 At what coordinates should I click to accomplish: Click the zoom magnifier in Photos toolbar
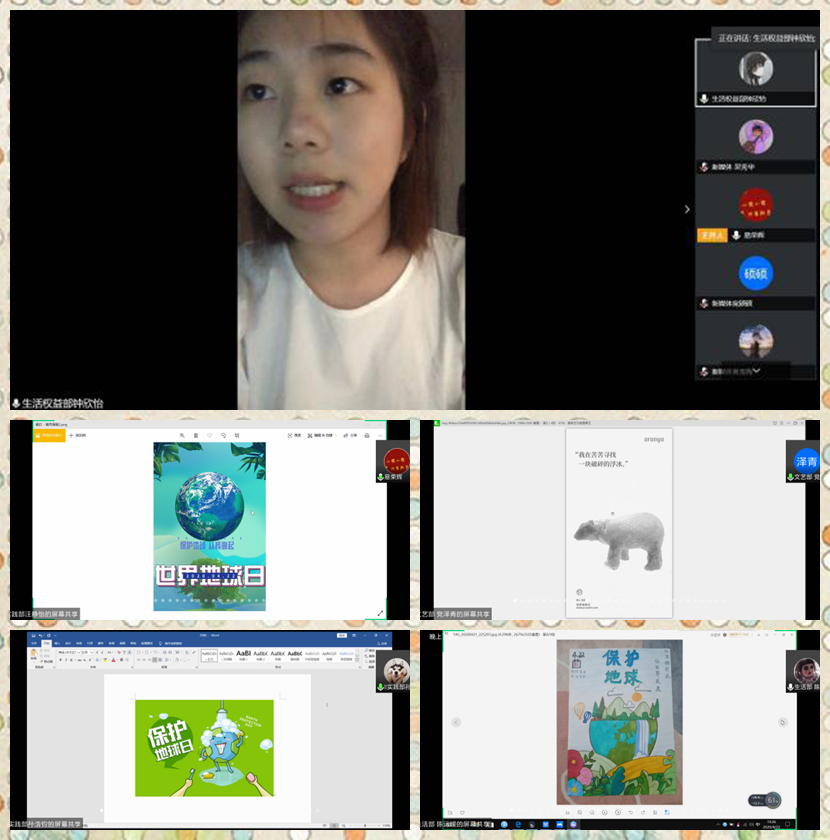181,436
